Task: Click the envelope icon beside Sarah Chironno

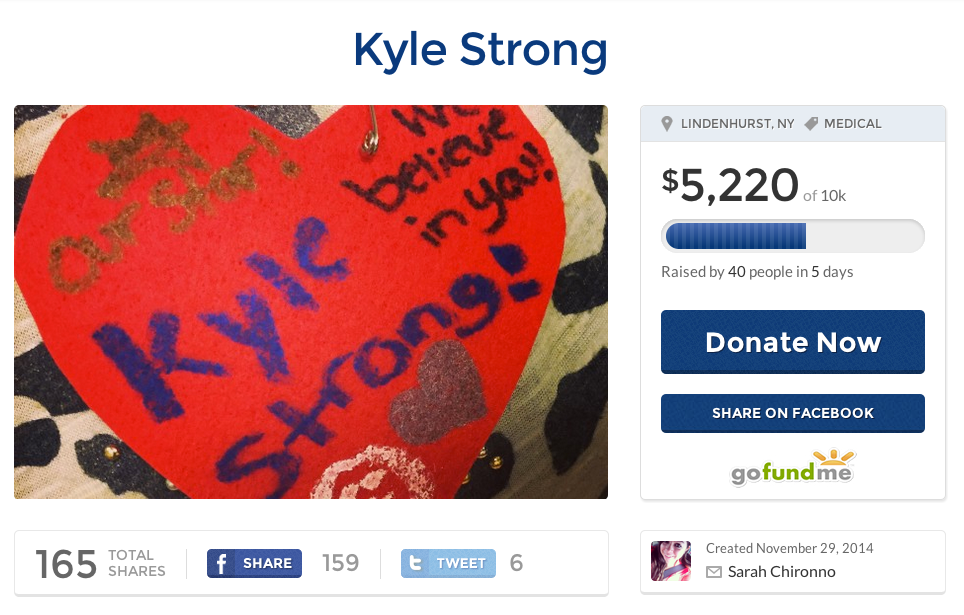Action: pyautogui.click(x=714, y=572)
